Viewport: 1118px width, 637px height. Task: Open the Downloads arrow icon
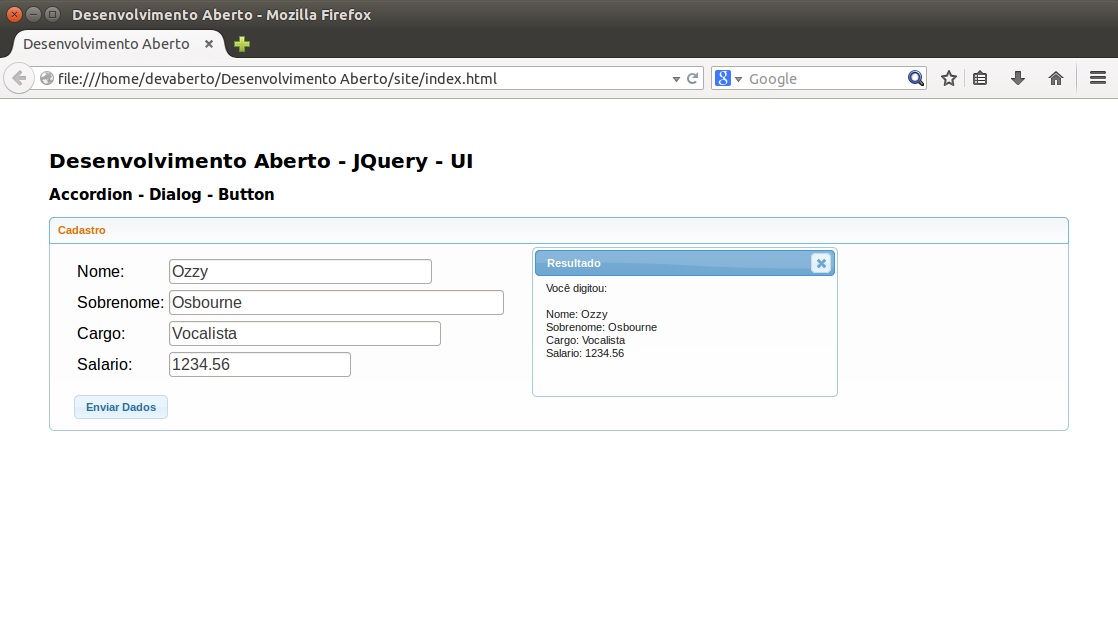point(1018,78)
